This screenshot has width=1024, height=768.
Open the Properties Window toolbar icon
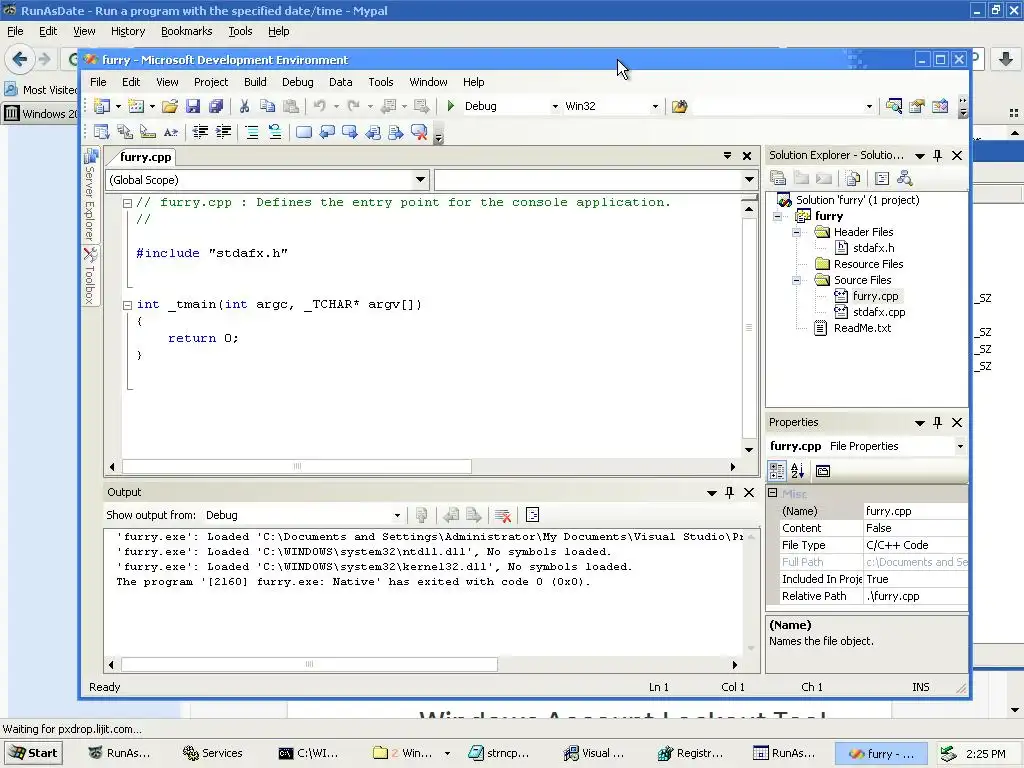pos(917,106)
